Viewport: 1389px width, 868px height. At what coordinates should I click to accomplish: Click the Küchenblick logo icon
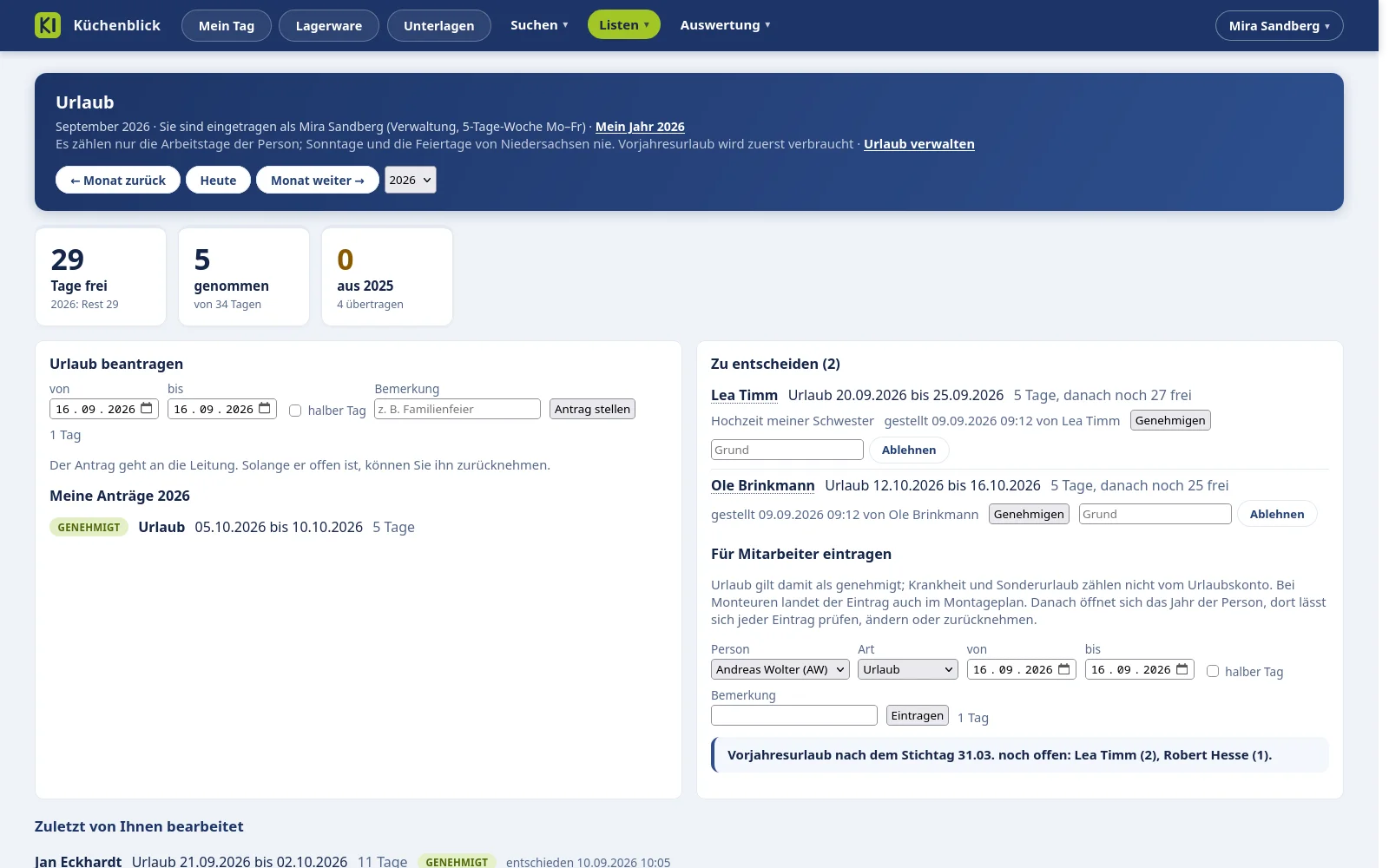point(48,25)
